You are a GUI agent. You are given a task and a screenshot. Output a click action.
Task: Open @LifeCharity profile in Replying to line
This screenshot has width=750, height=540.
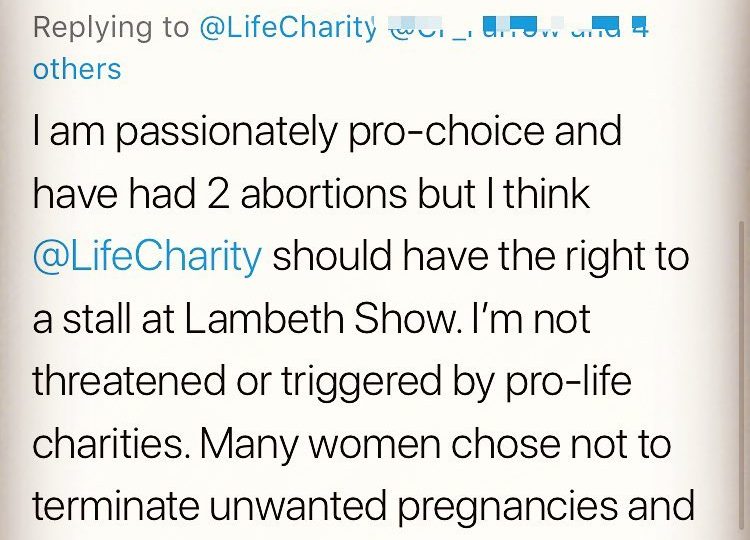(285, 28)
